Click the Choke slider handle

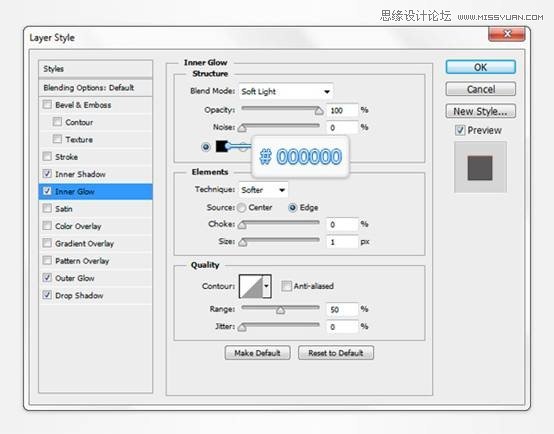(242, 225)
